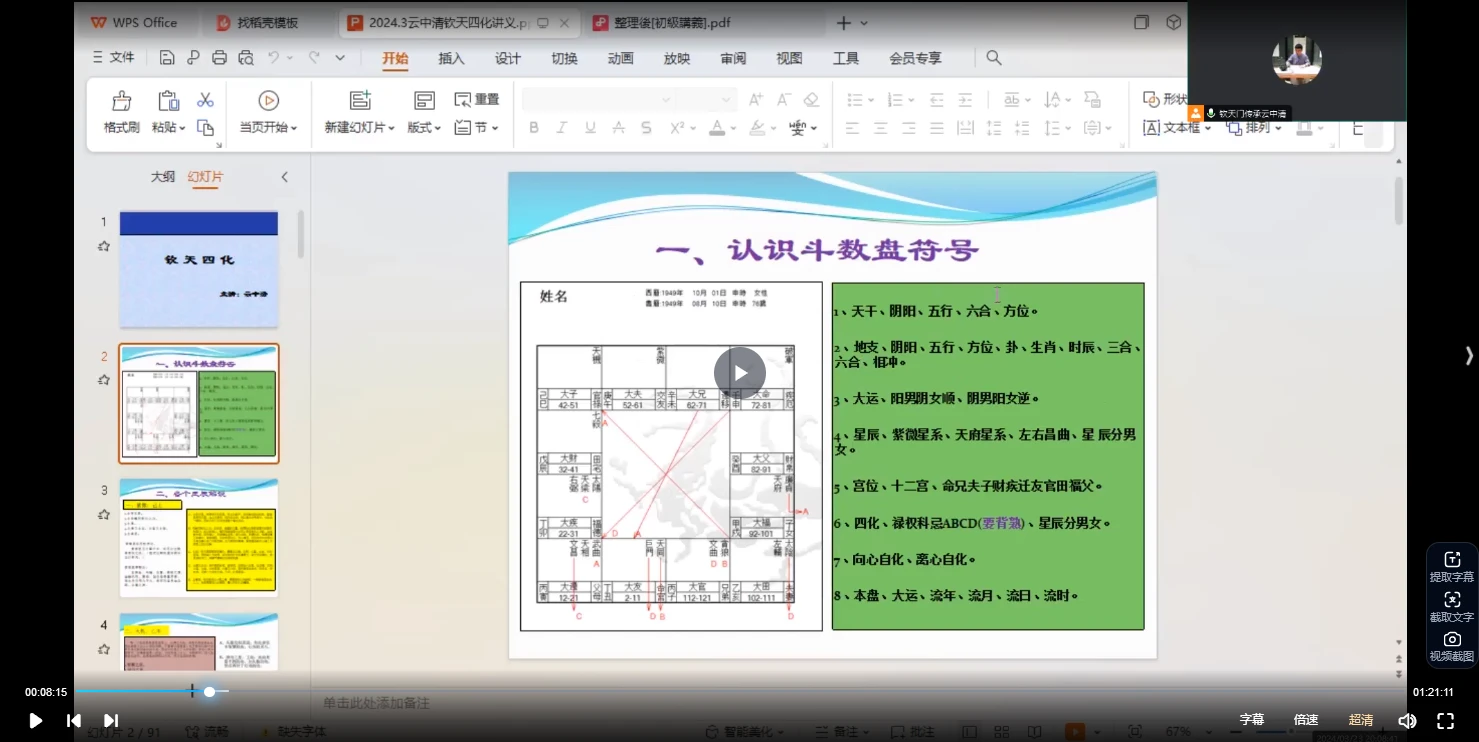1479x742 pixels.
Task: Select the 格式刷 format painter
Action: 121,112
